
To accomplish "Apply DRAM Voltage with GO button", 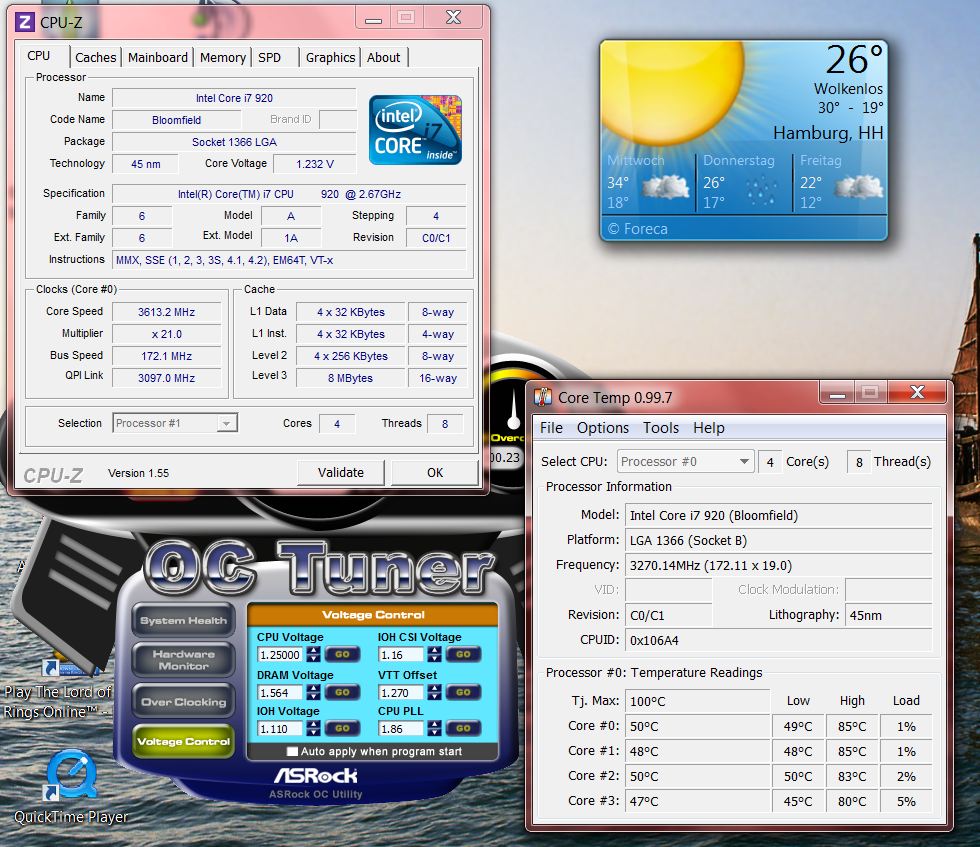I will point(342,692).
